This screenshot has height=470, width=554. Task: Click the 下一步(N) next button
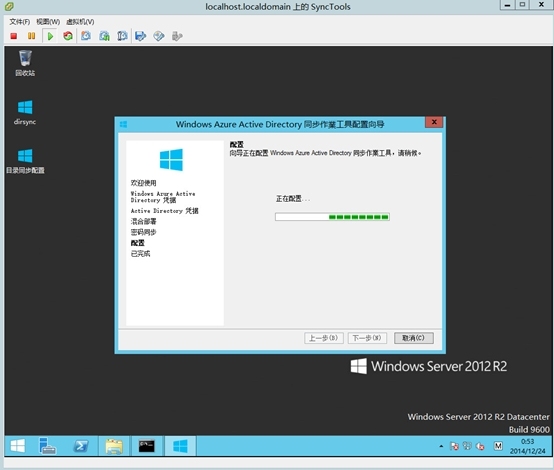point(367,338)
